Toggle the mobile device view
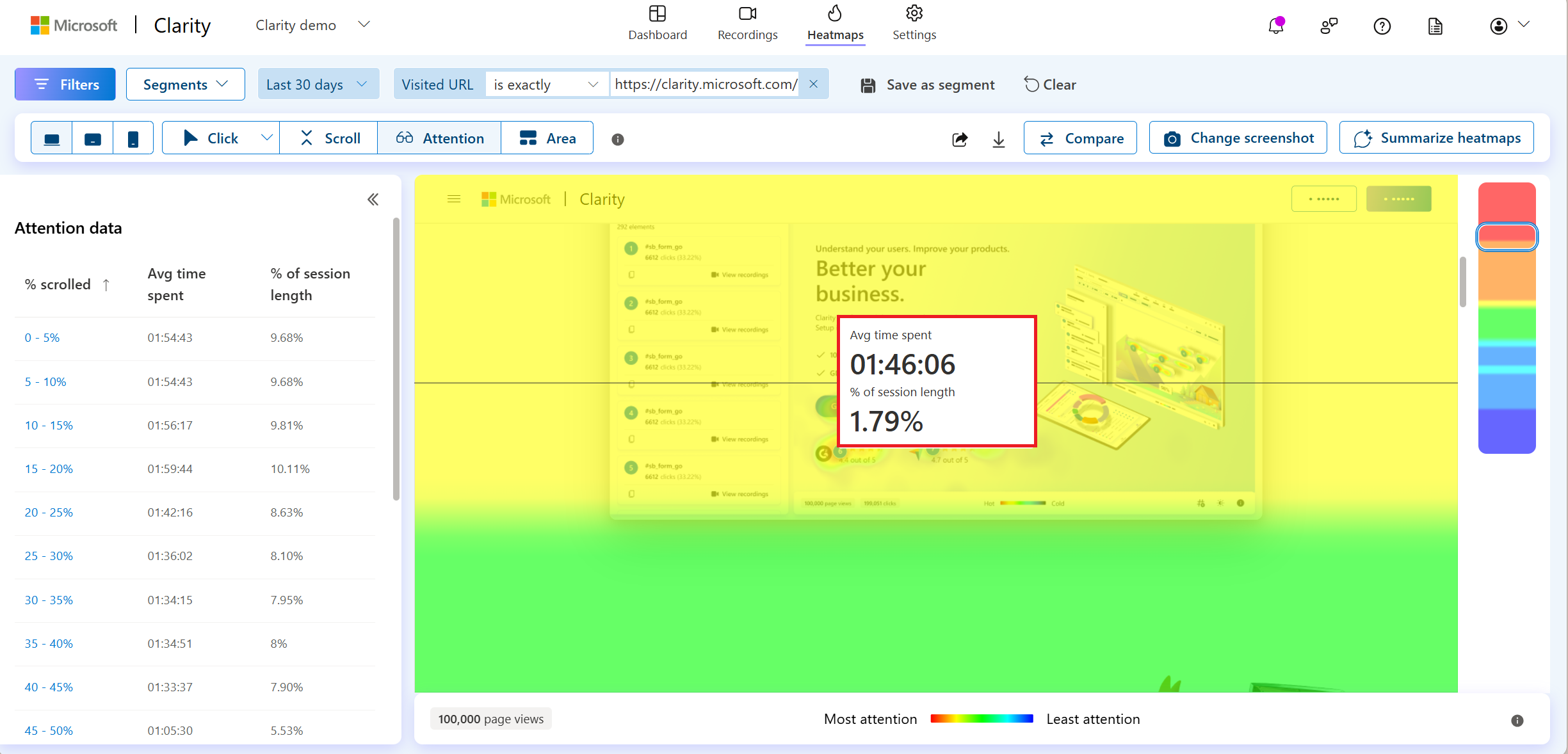This screenshot has width=1568, height=754. click(x=133, y=138)
